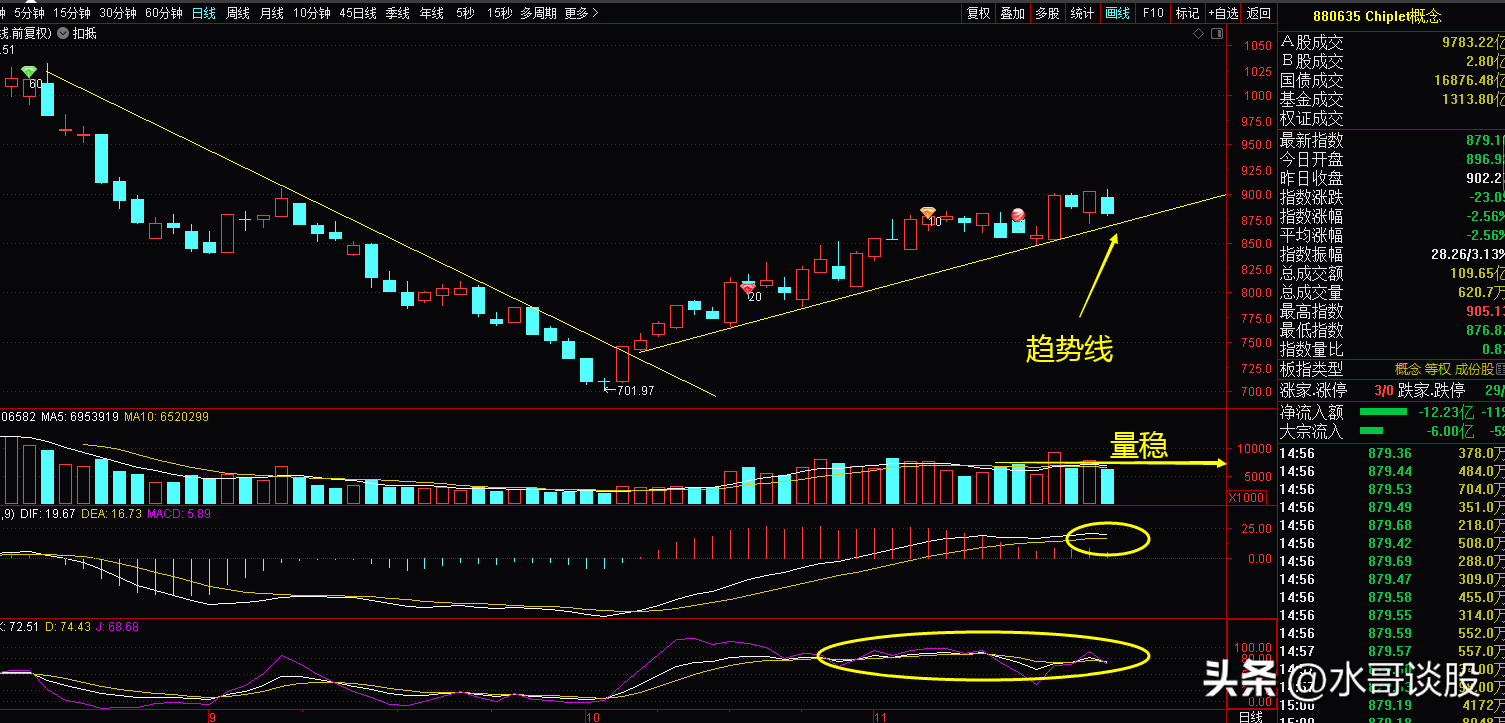Click the 成份股 constituent stocks link
This screenshot has width=1505, height=723.
[x=1481, y=370]
